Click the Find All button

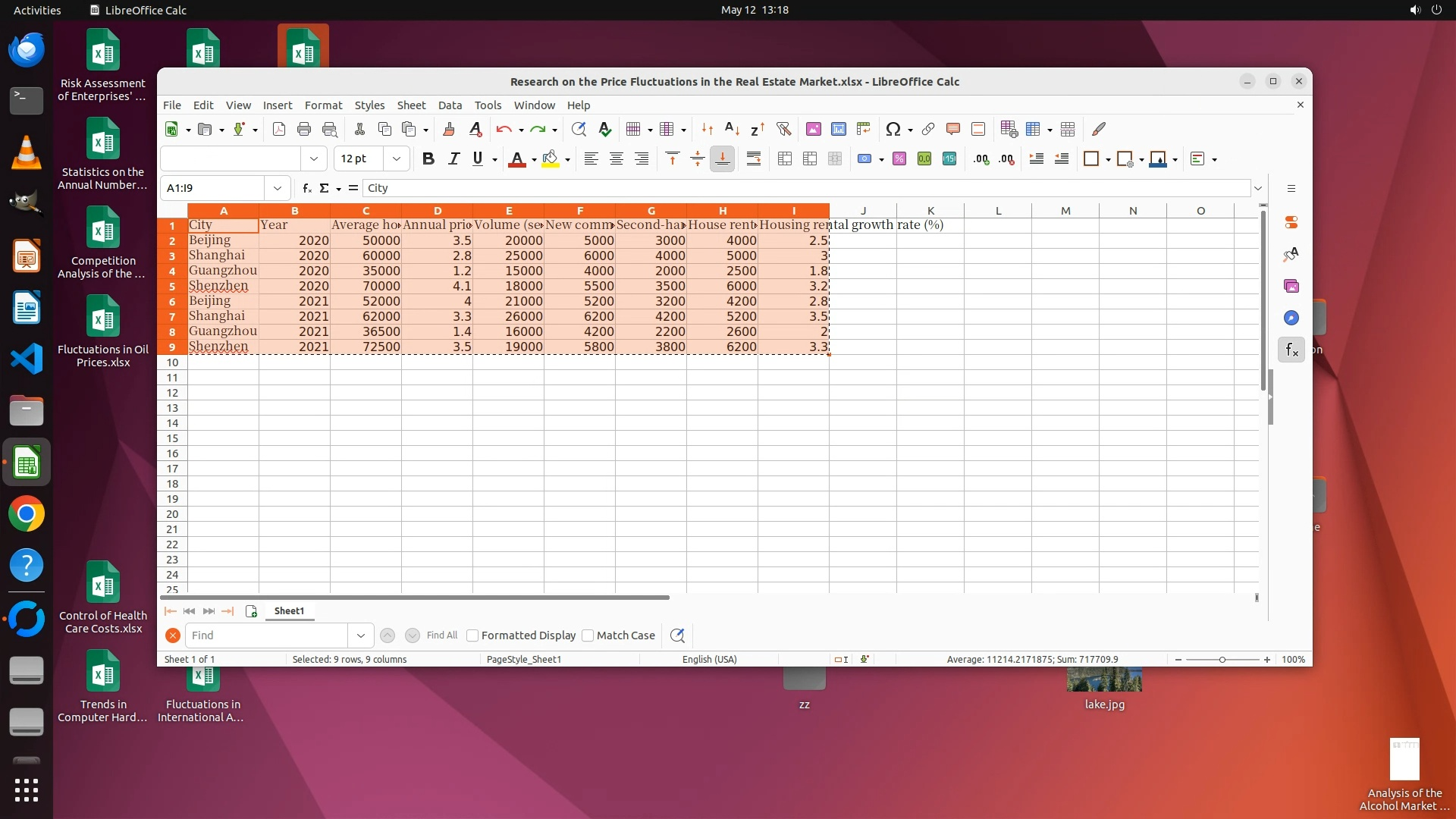point(441,635)
